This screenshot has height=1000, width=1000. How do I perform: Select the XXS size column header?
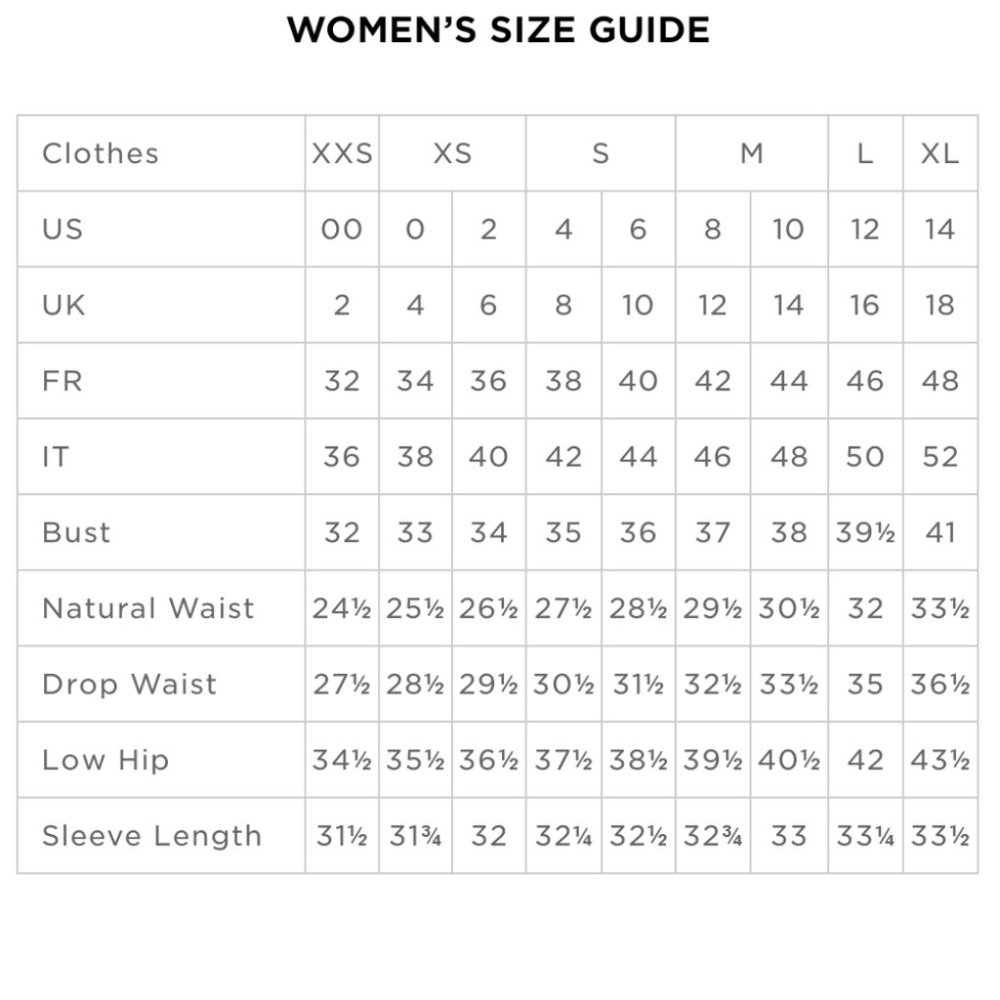(342, 154)
